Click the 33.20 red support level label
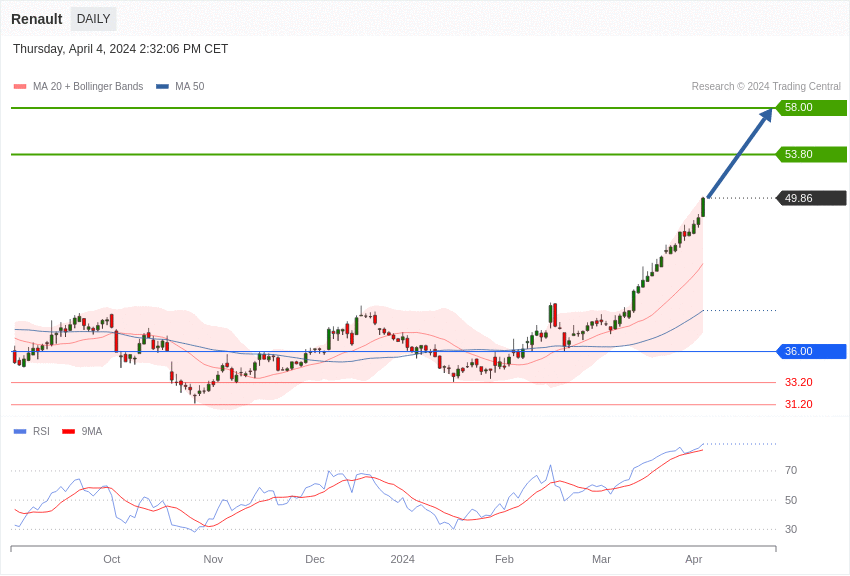The height and width of the screenshot is (576, 850). [798, 382]
